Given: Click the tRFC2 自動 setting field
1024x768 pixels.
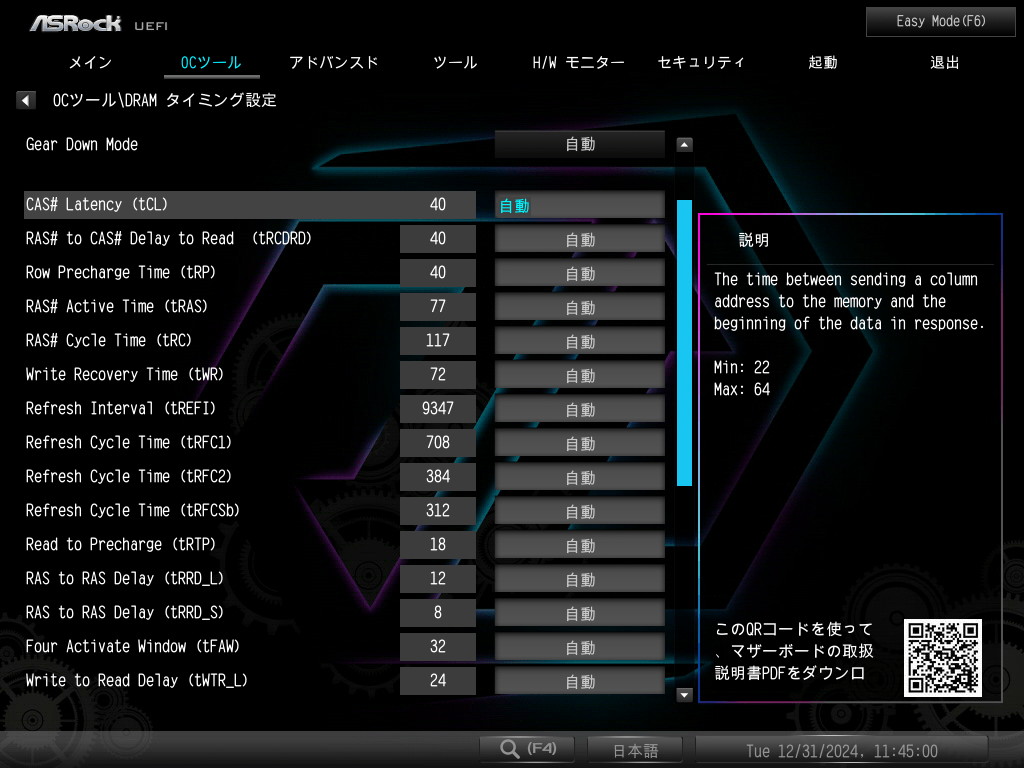Looking at the screenshot, I should point(580,477).
